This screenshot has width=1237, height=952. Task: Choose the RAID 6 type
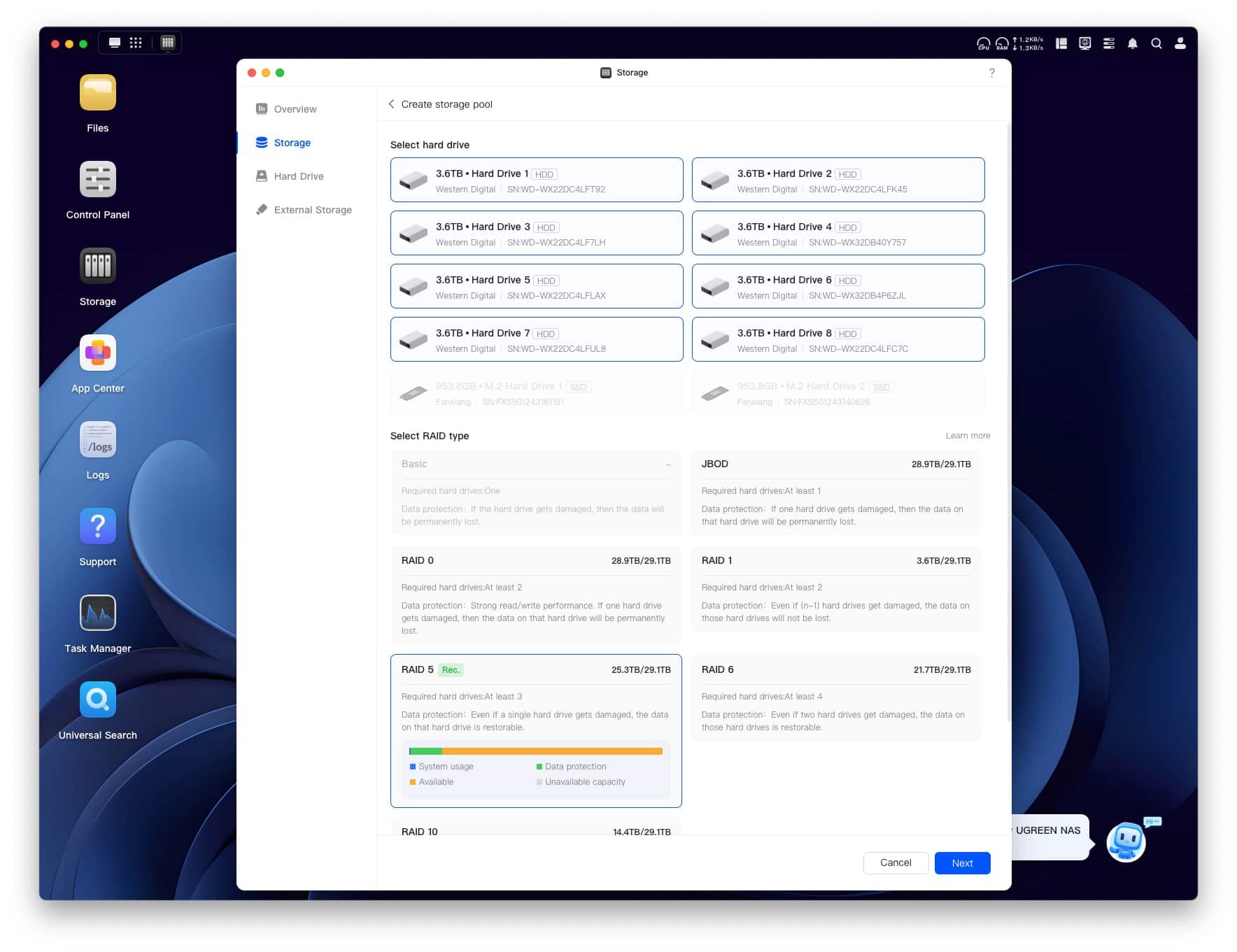(x=836, y=698)
